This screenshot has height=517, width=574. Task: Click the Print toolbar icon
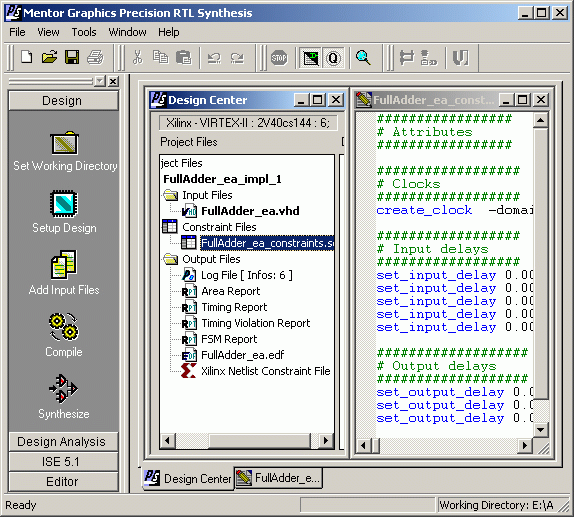[95, 57]
